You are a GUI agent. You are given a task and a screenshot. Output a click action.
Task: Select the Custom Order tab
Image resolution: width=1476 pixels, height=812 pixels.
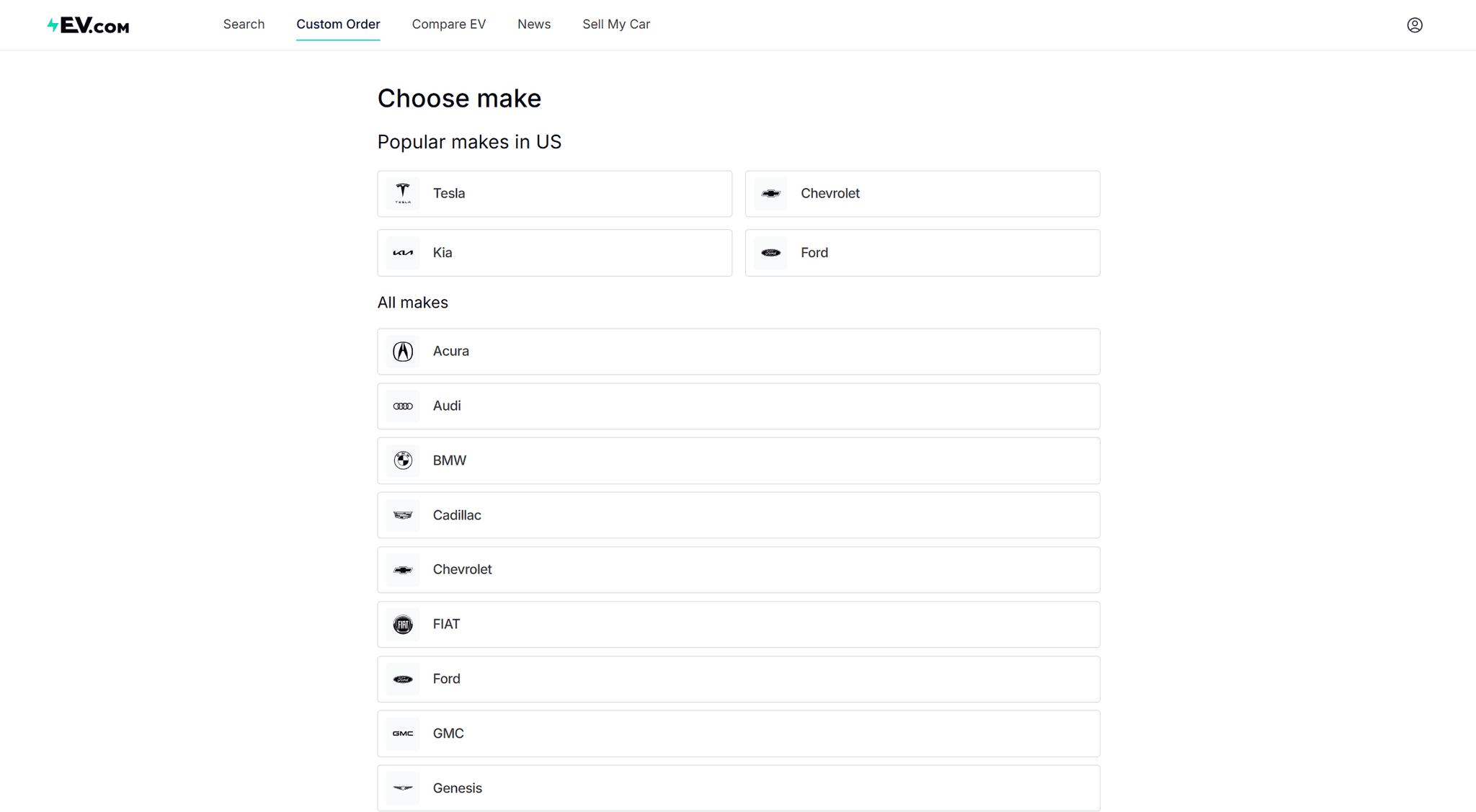[x=338, y=24]
